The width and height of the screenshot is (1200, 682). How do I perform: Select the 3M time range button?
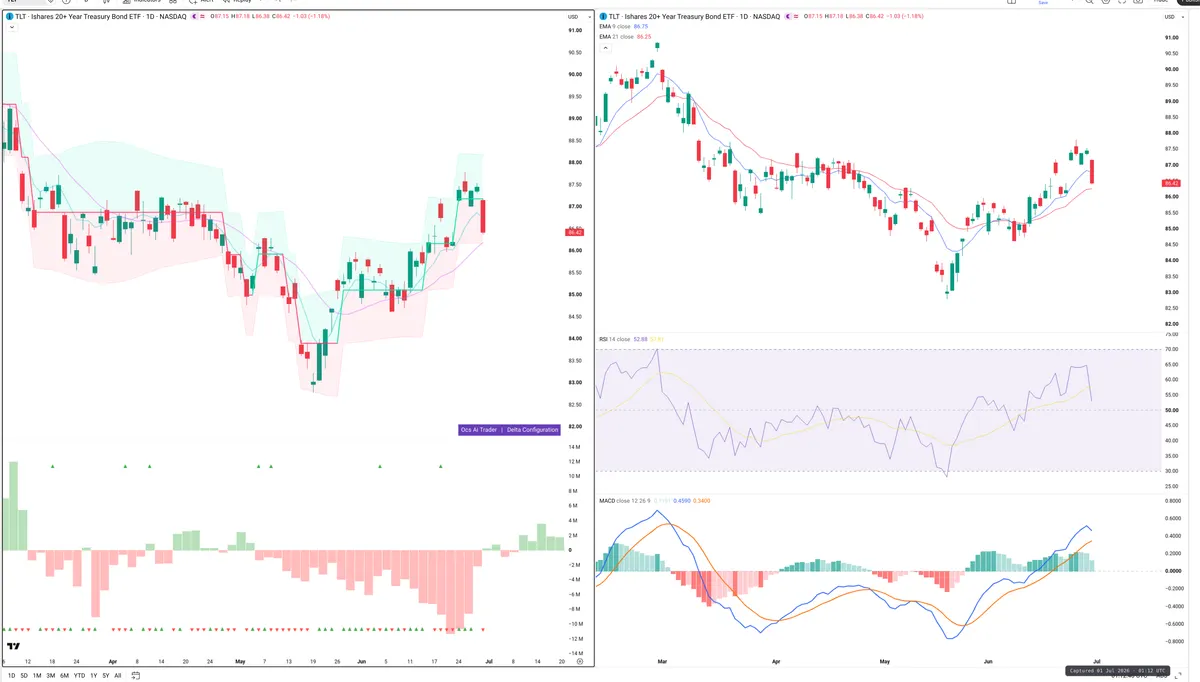51,675
